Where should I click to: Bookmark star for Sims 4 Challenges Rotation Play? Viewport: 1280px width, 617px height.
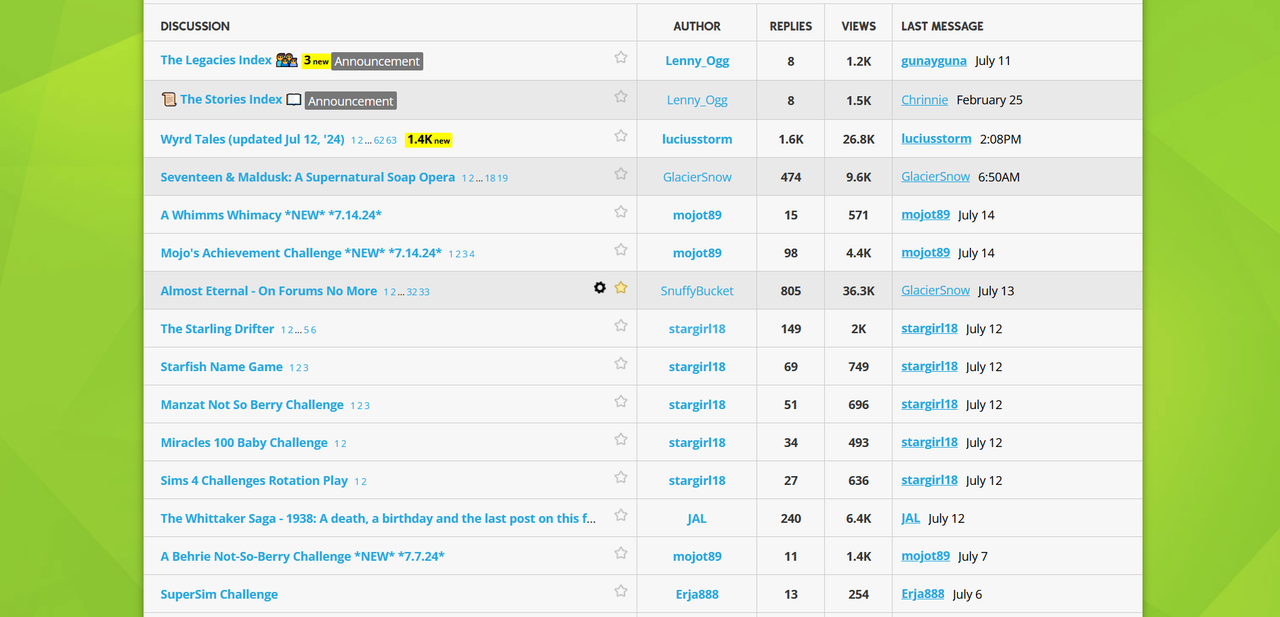[621, 478]
